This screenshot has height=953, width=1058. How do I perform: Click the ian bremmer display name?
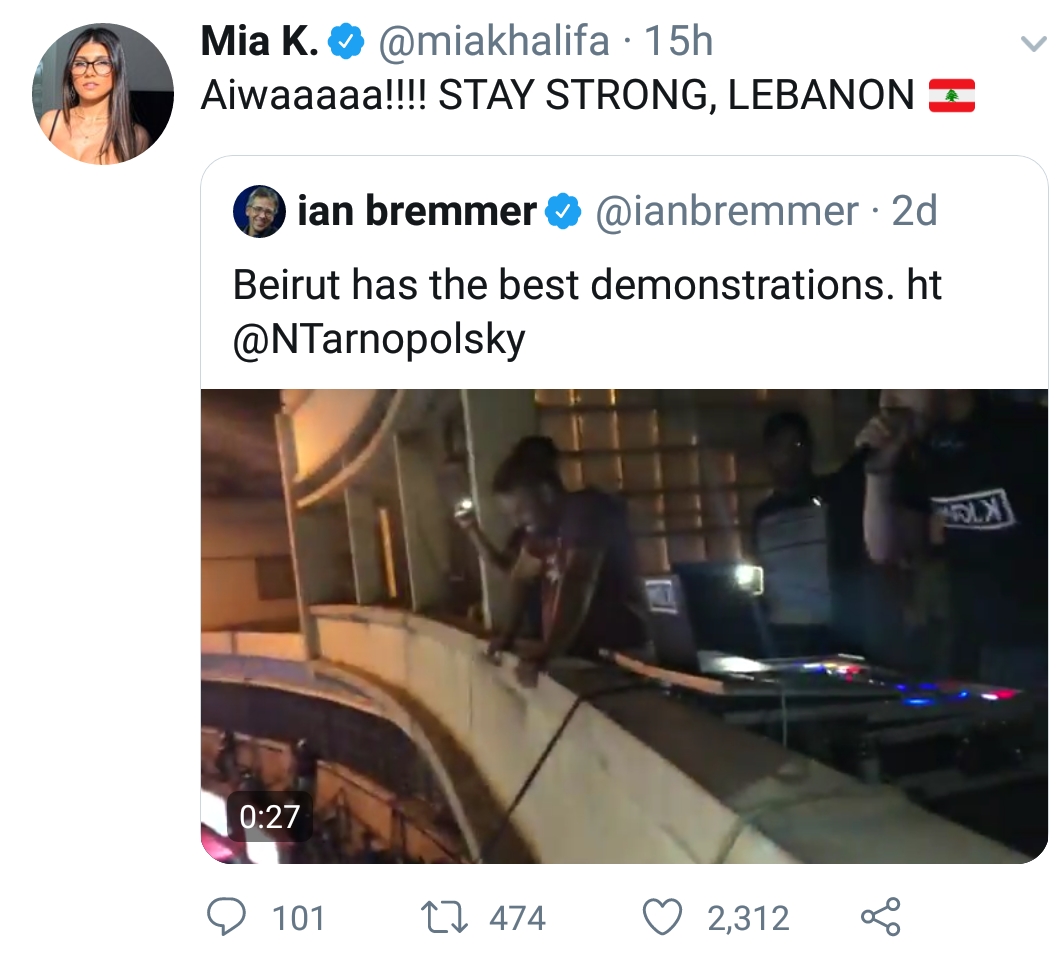(x=417, y=211)
